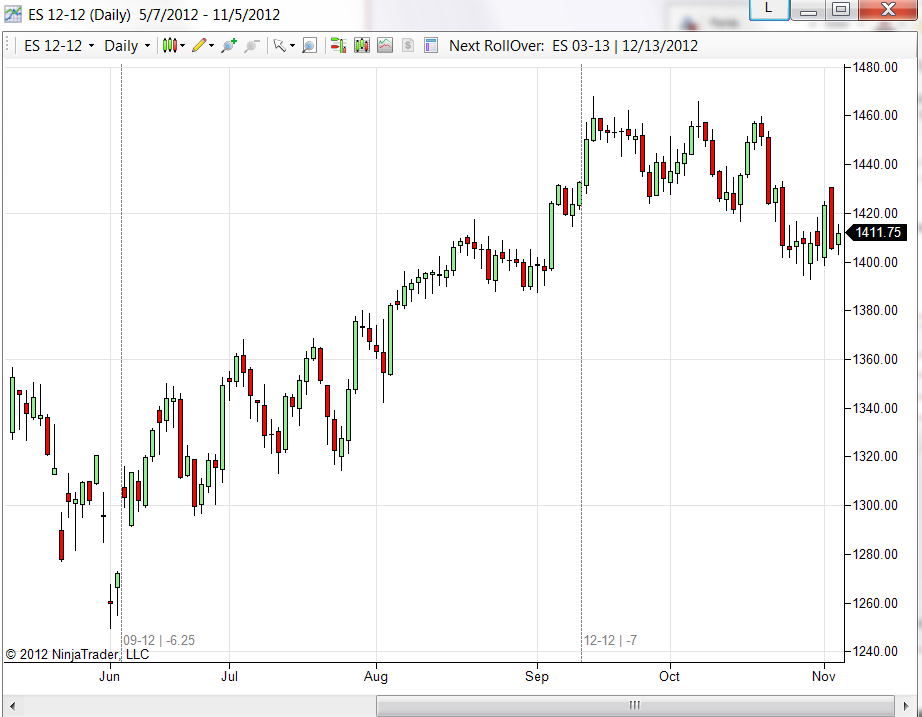This screenshot has height=717, width=922.
Task: Click the Nov time axis label
Action: [824, 676]
